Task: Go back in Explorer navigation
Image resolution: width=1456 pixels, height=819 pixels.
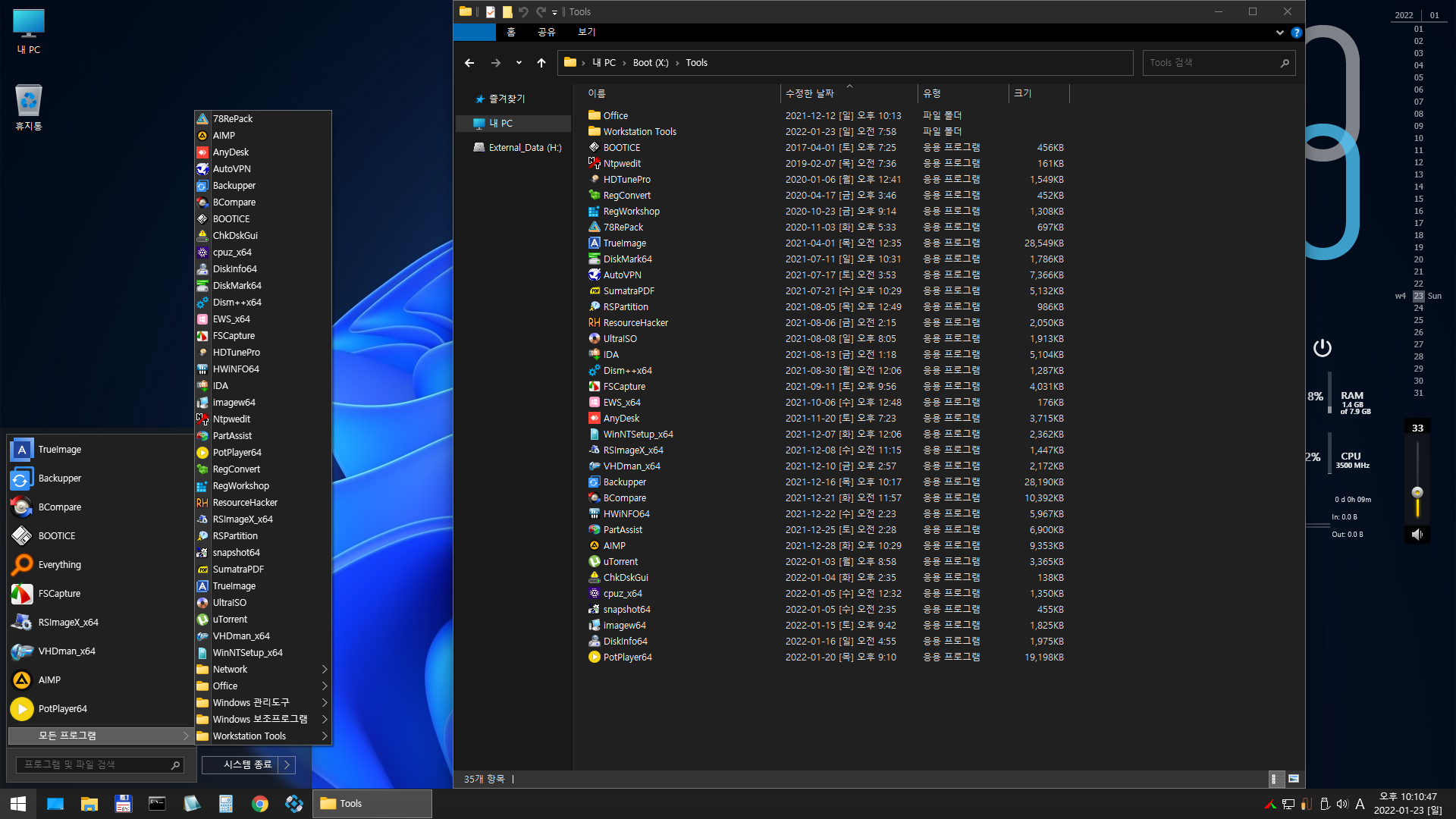Action: pos(469,63)
